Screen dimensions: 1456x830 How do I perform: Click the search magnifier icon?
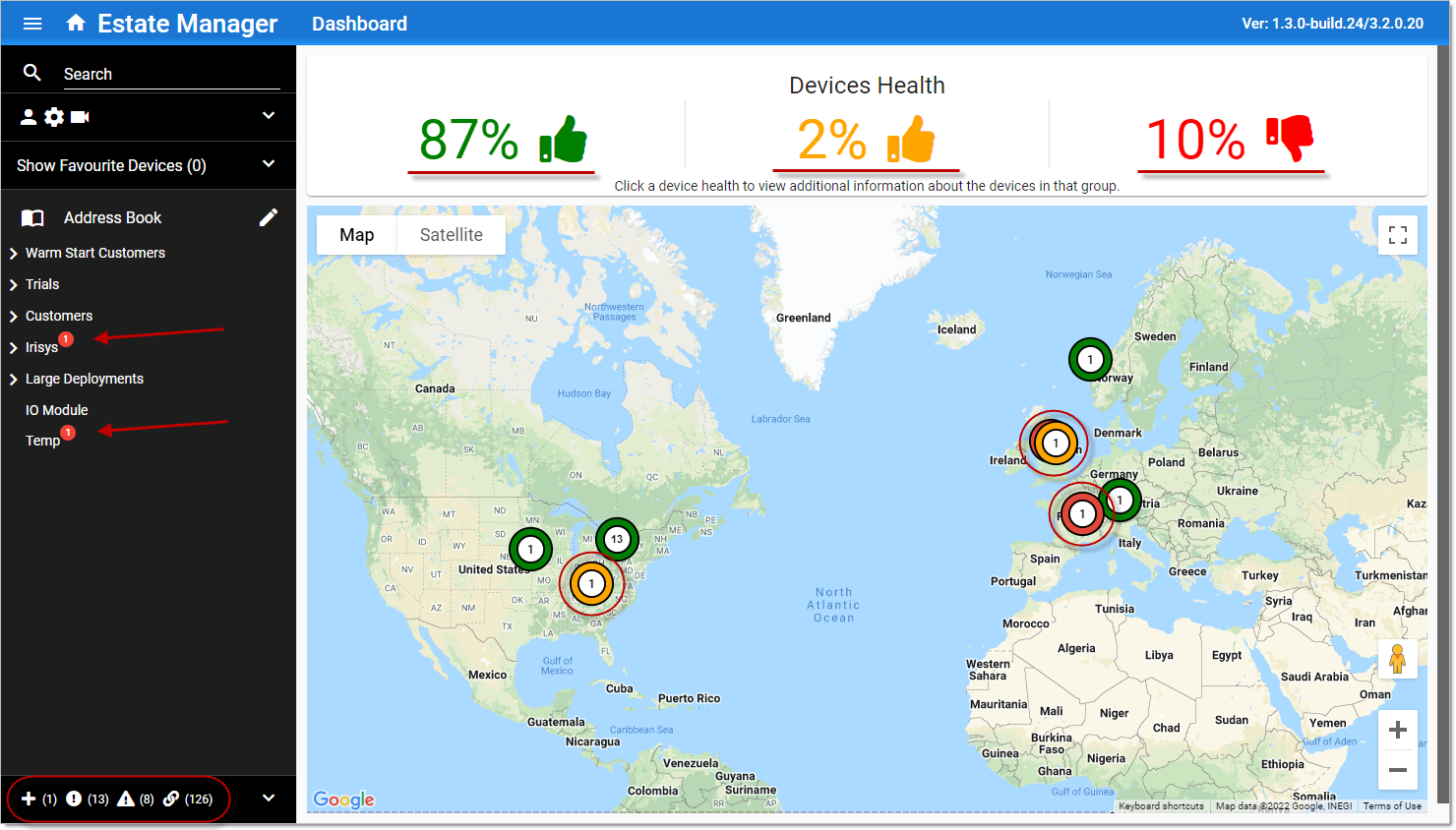click(32, 73)
